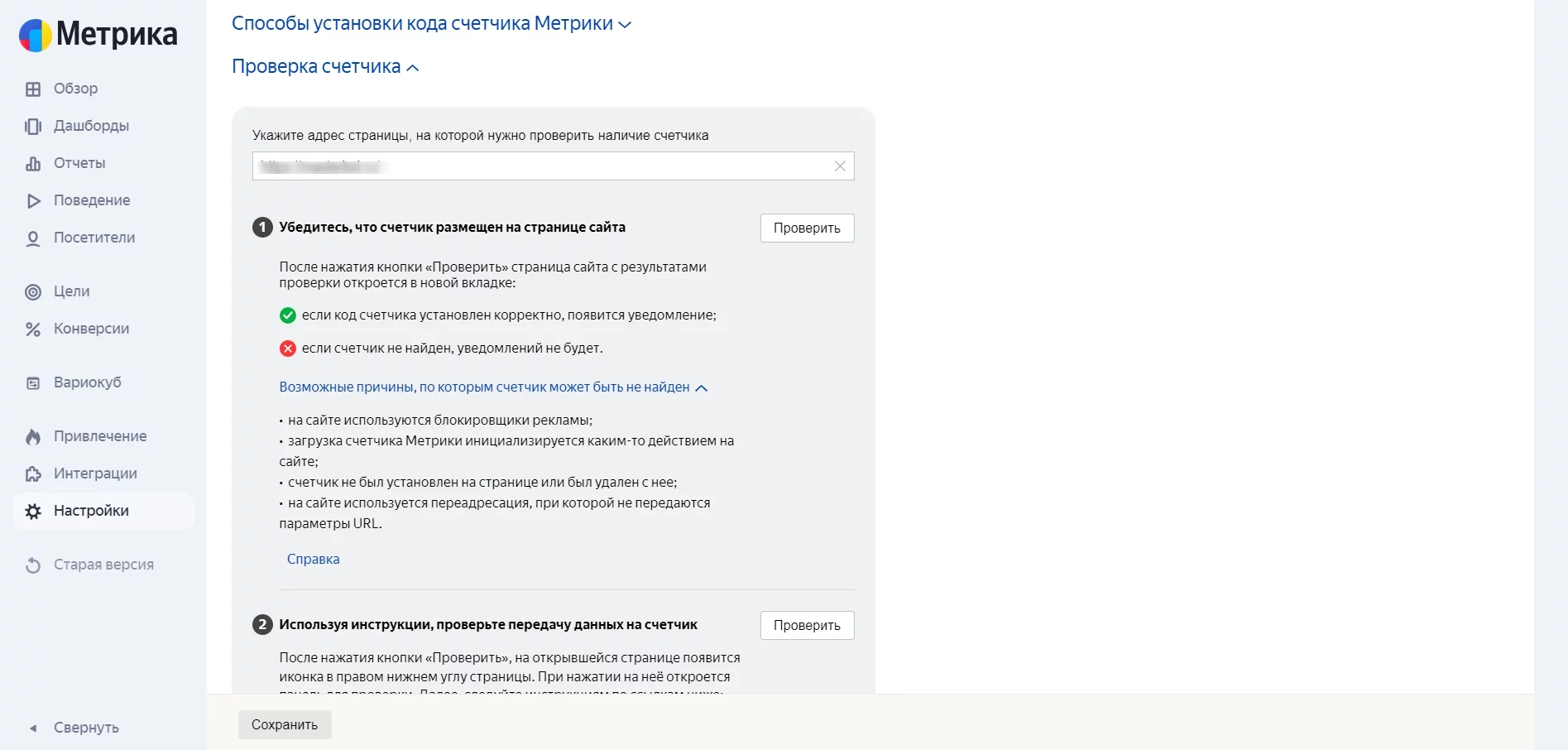Click the Цели target icon

click(33, 291)
